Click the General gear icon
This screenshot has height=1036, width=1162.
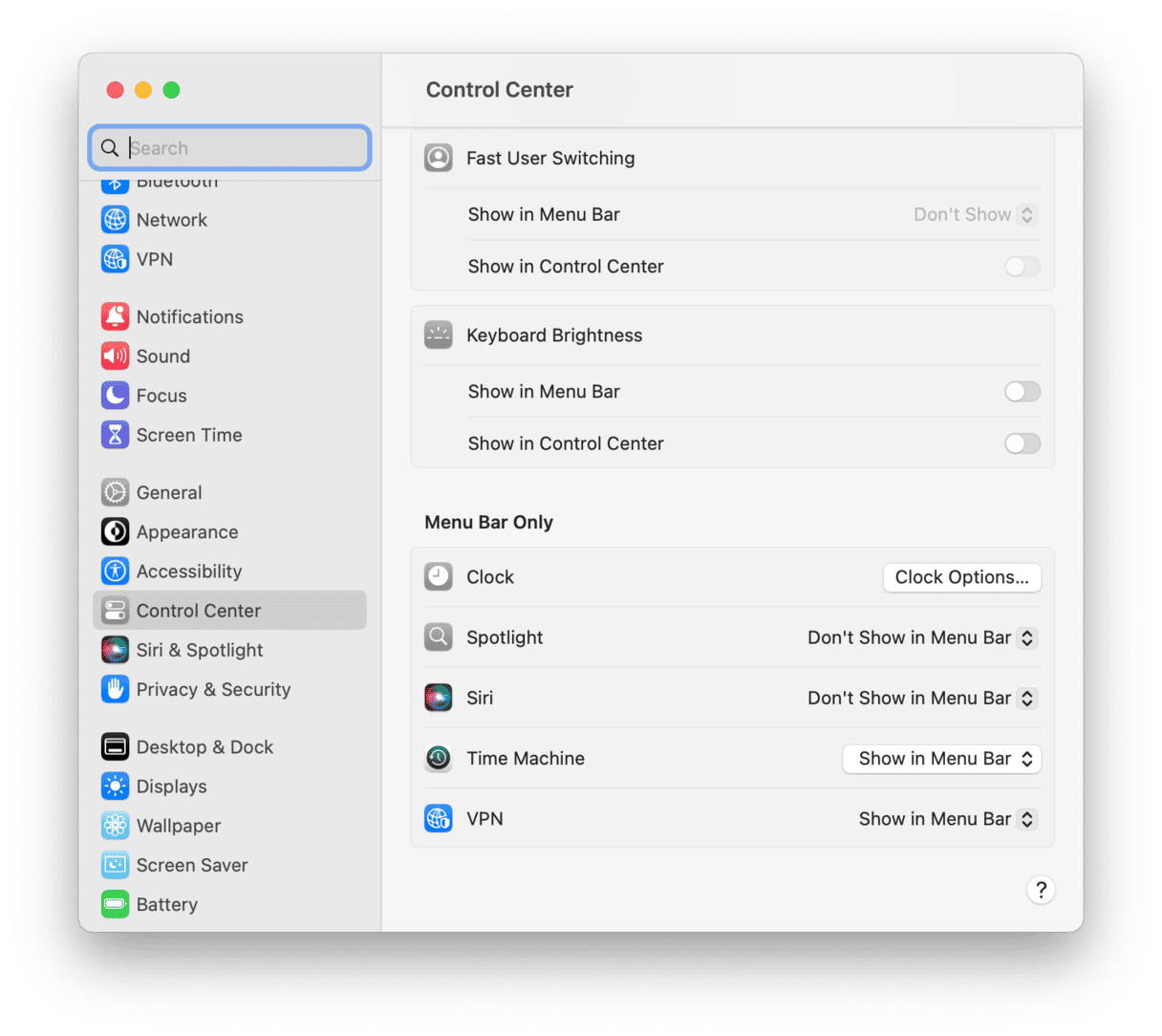116,492
